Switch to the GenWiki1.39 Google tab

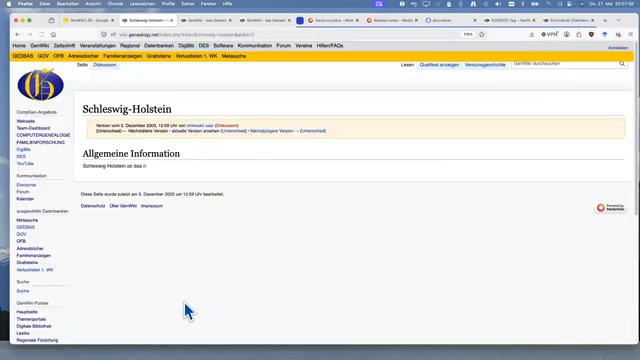click(89, 20)
